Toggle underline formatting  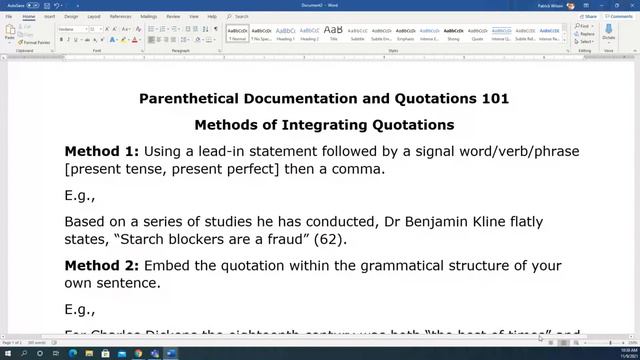(76, 40)
